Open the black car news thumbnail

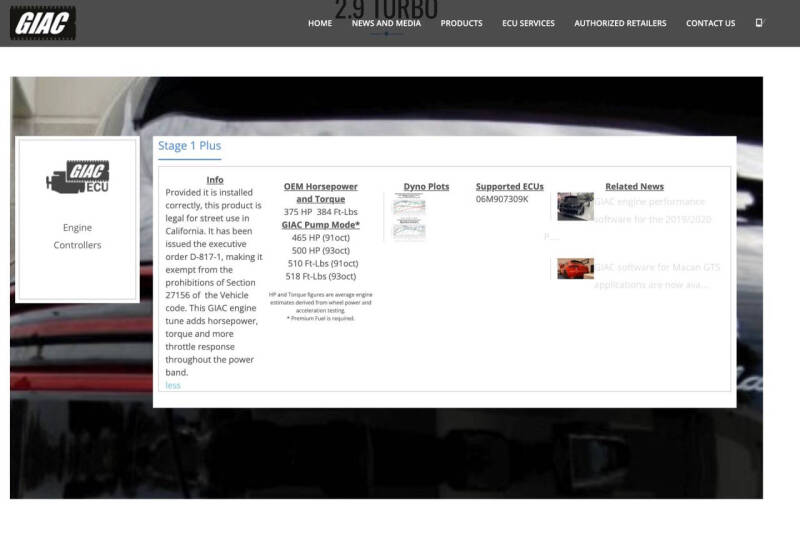click(575, 207)
